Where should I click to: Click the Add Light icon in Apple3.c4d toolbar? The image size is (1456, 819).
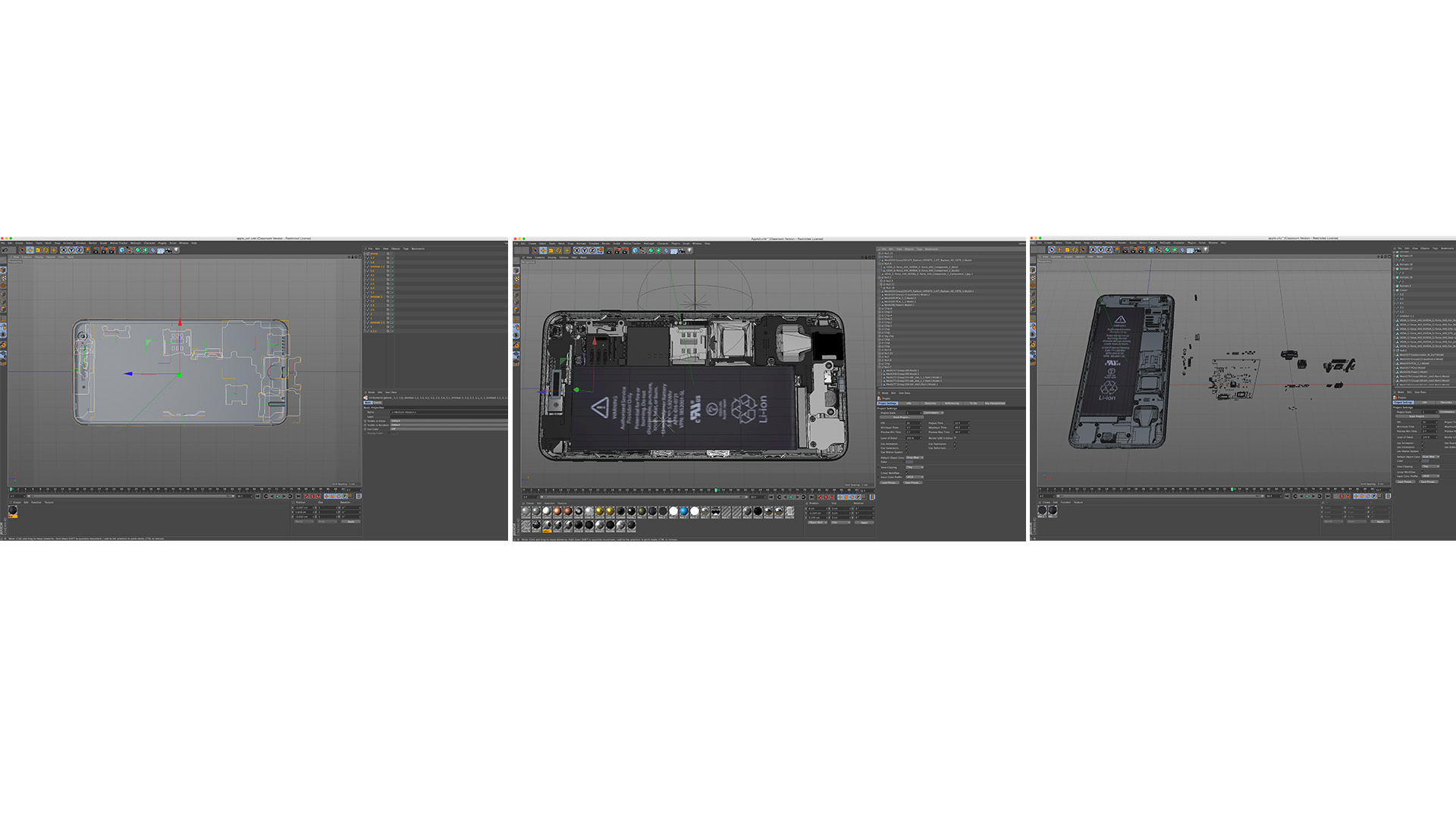(x=689, y=250)
